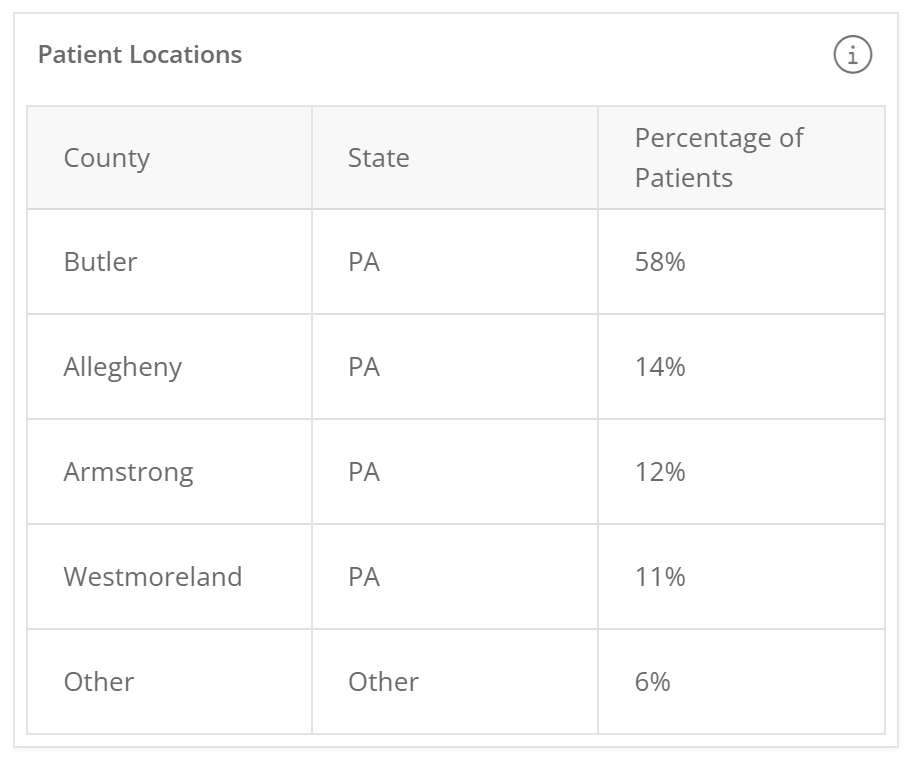Click the 6% percentage value
The height and width of the screenshot is (762, 910).
click(652, 682)
